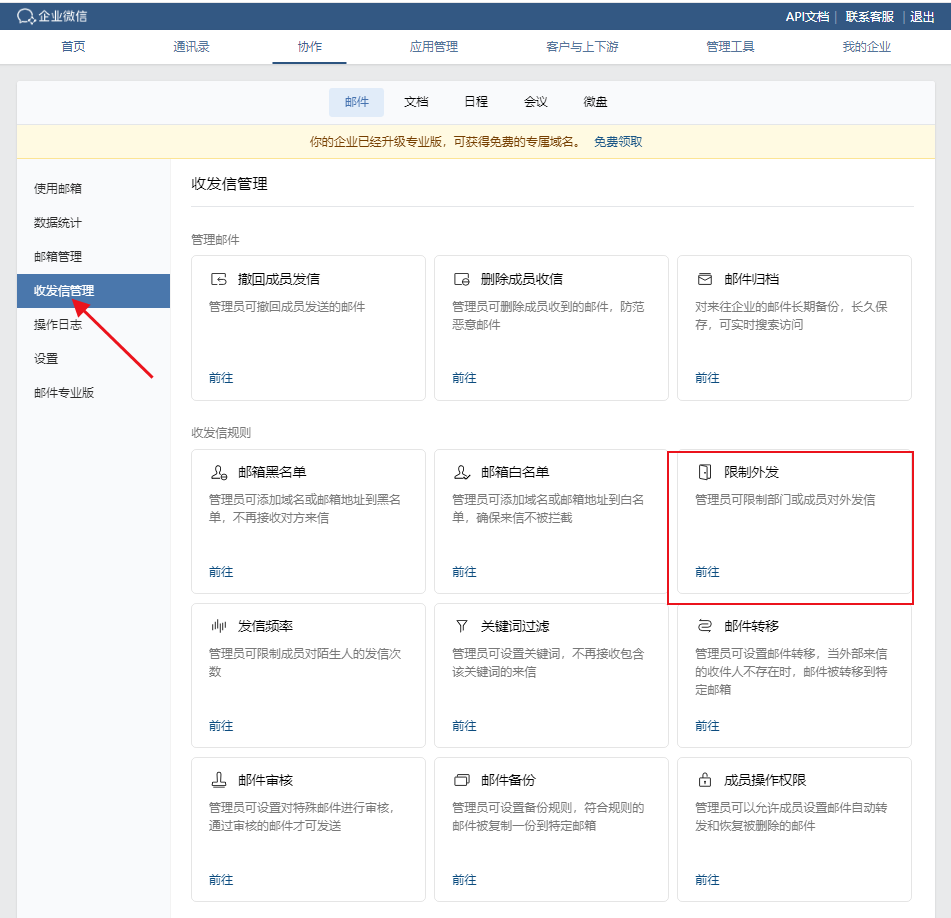
Task: Switch to the 文档 tab
Action: coord(416,102)
